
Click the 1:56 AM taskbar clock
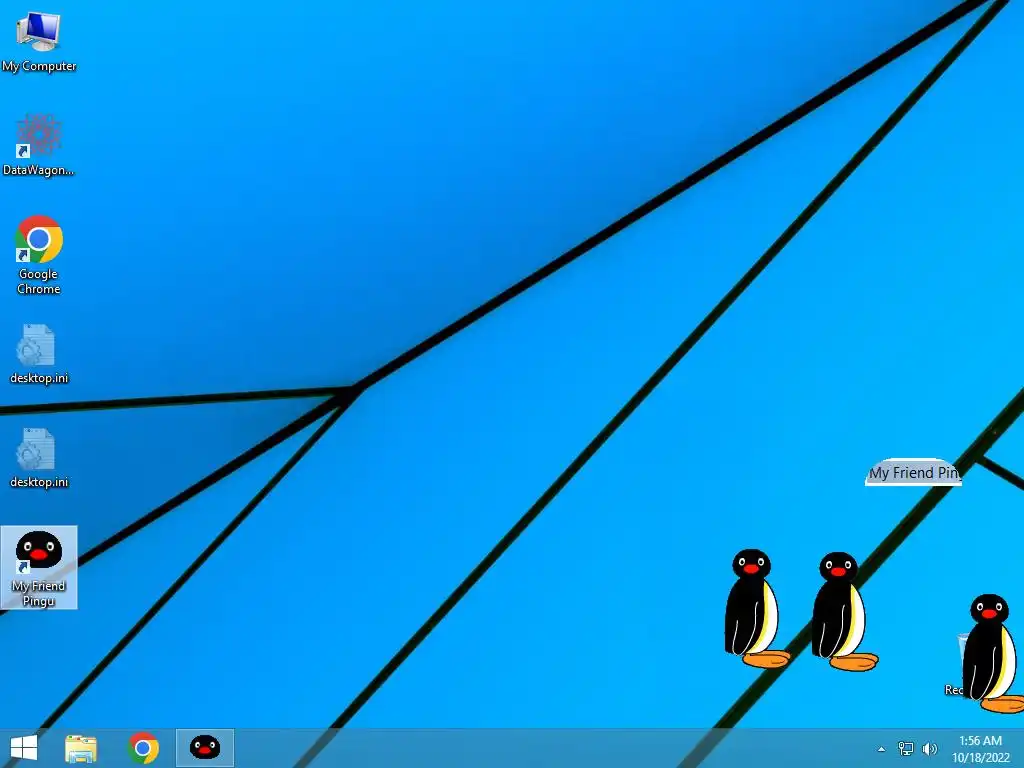click(980, 749)
